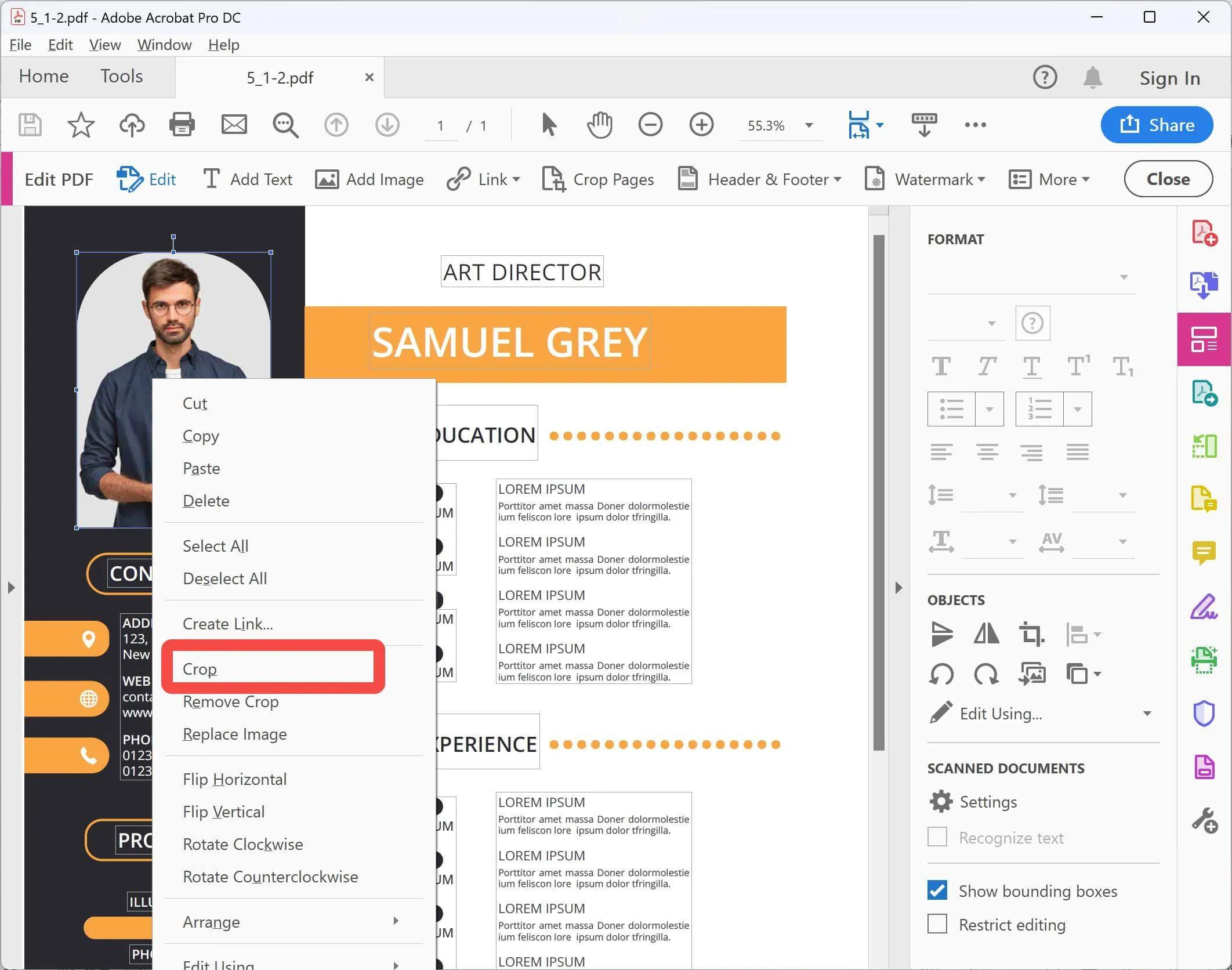1232x970 pixels.
Task: Click the find text magnifier icon
Action: 285,125
